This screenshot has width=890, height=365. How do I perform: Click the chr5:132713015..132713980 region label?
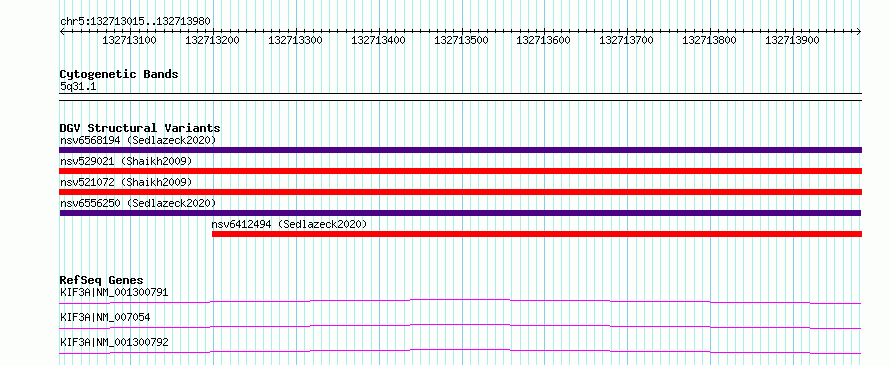point(135,22)
